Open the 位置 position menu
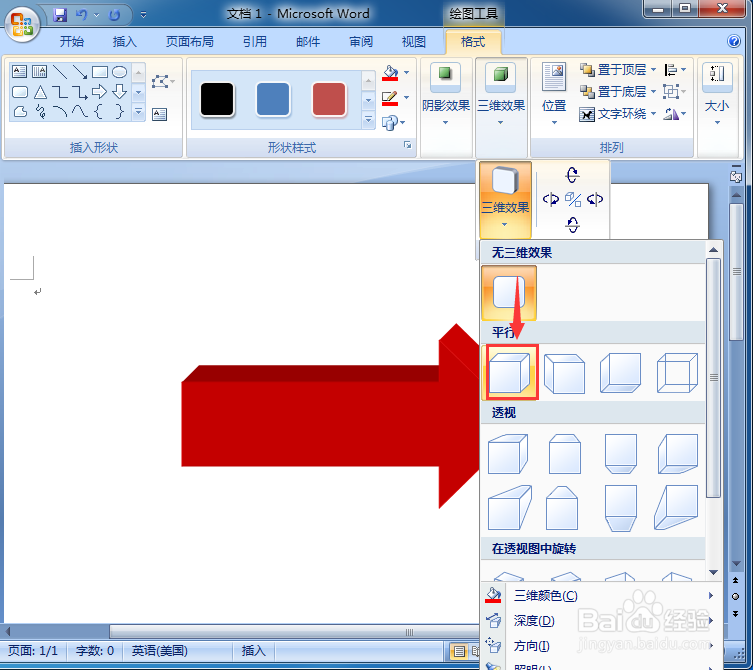 pyautogui.click(x=554, y=94)
